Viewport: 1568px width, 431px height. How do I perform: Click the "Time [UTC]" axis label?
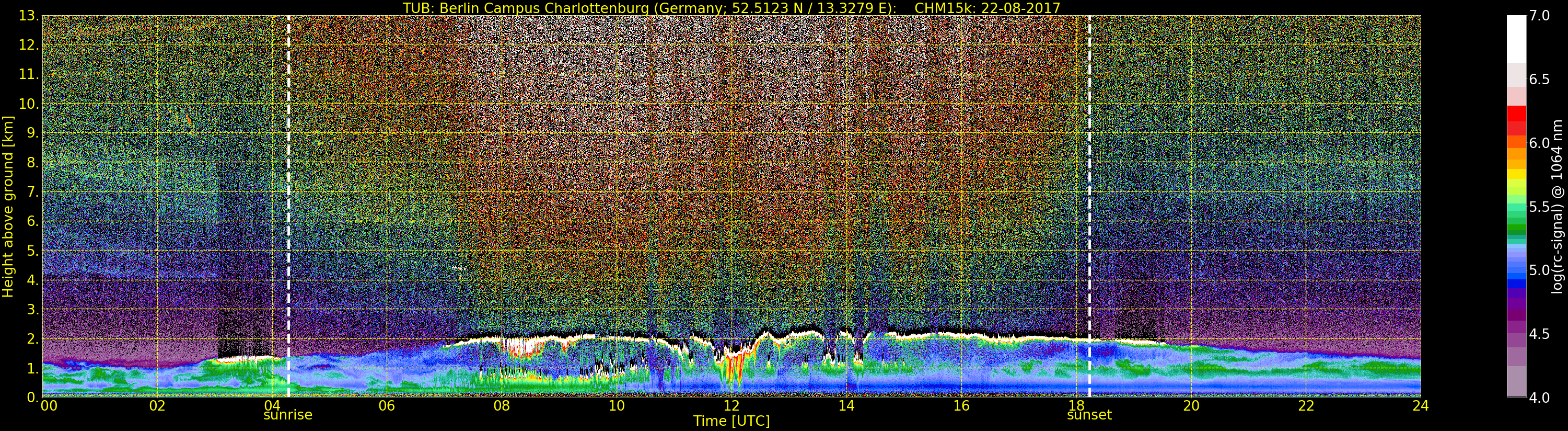[731, 421]
